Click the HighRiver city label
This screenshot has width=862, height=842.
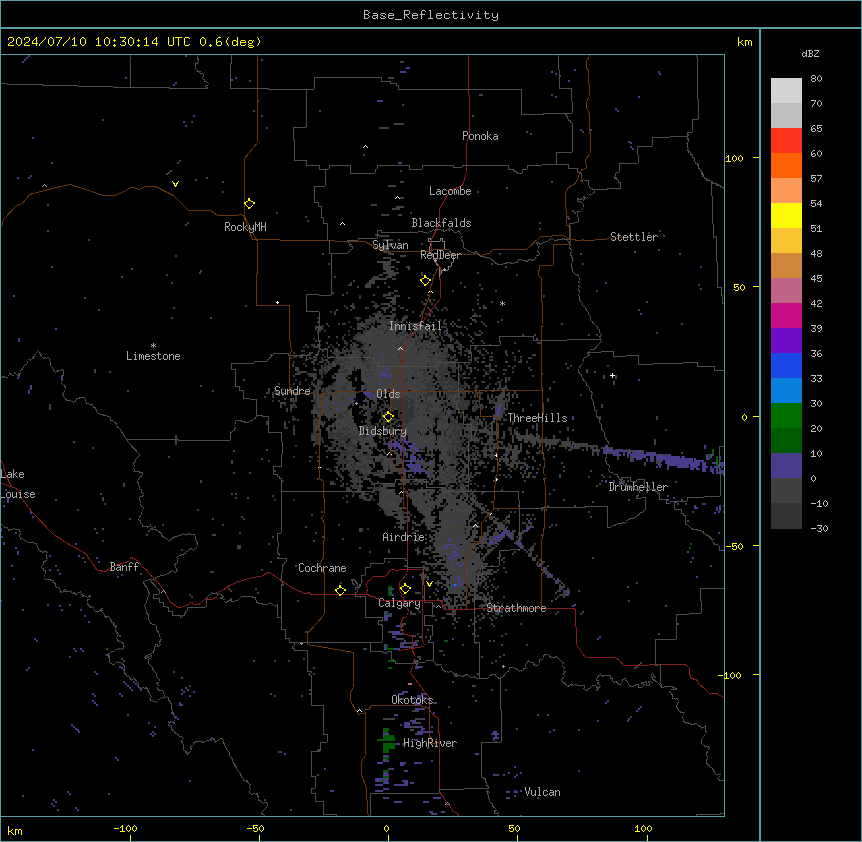tap(430, 743)
